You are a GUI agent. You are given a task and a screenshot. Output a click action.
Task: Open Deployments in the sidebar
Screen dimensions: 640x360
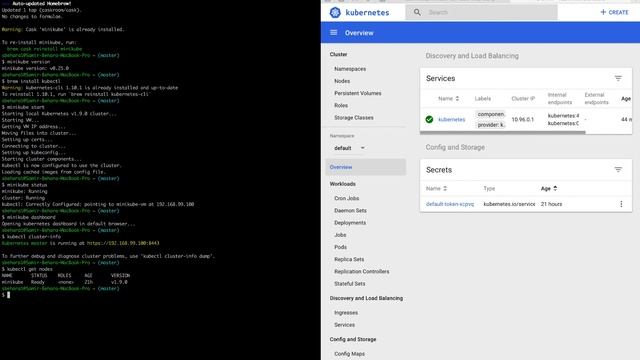click(350, 223)
